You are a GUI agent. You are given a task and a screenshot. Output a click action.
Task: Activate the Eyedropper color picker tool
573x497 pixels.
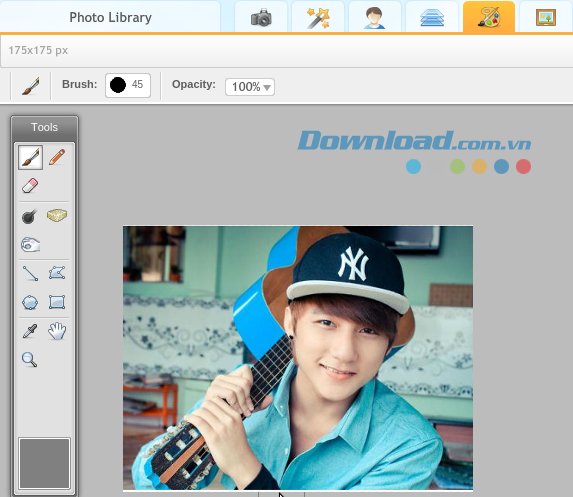coord(30,331)
